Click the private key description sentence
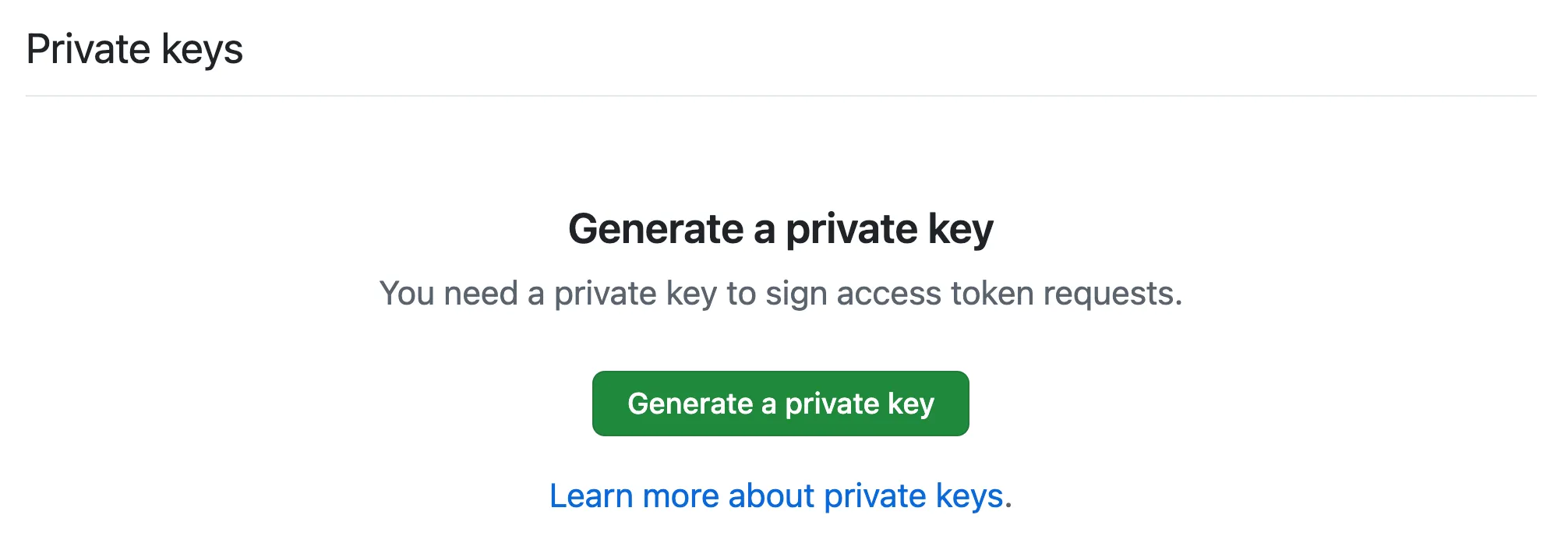 (780, 294)
